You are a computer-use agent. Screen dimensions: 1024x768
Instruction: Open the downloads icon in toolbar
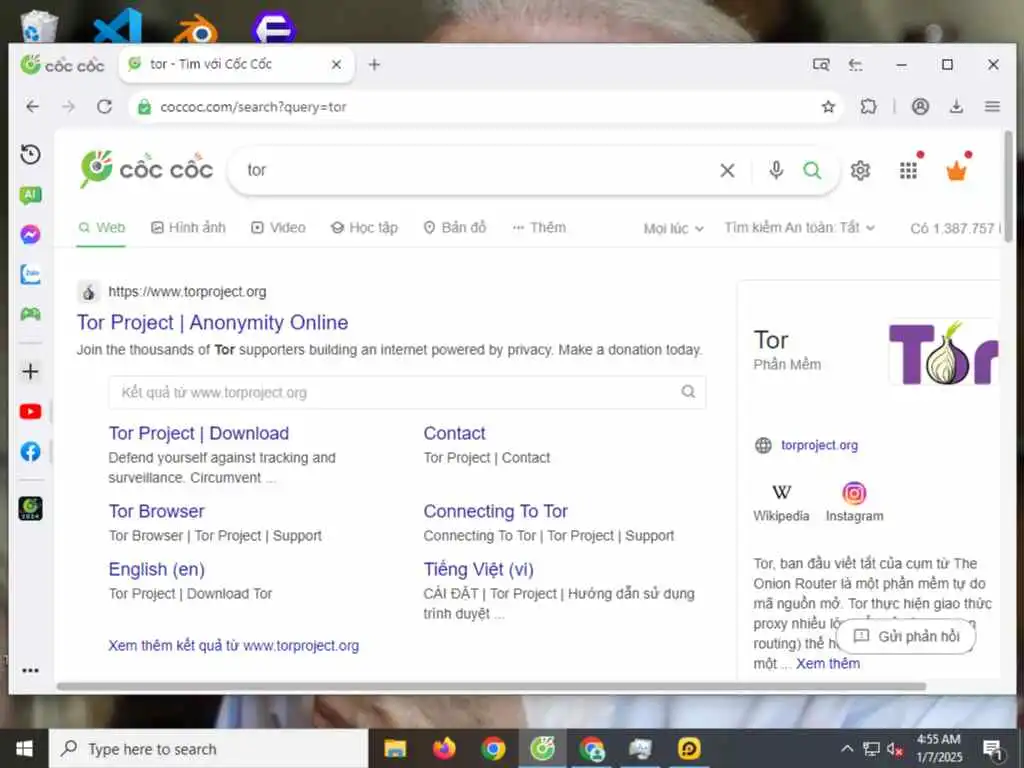[956, 106]
